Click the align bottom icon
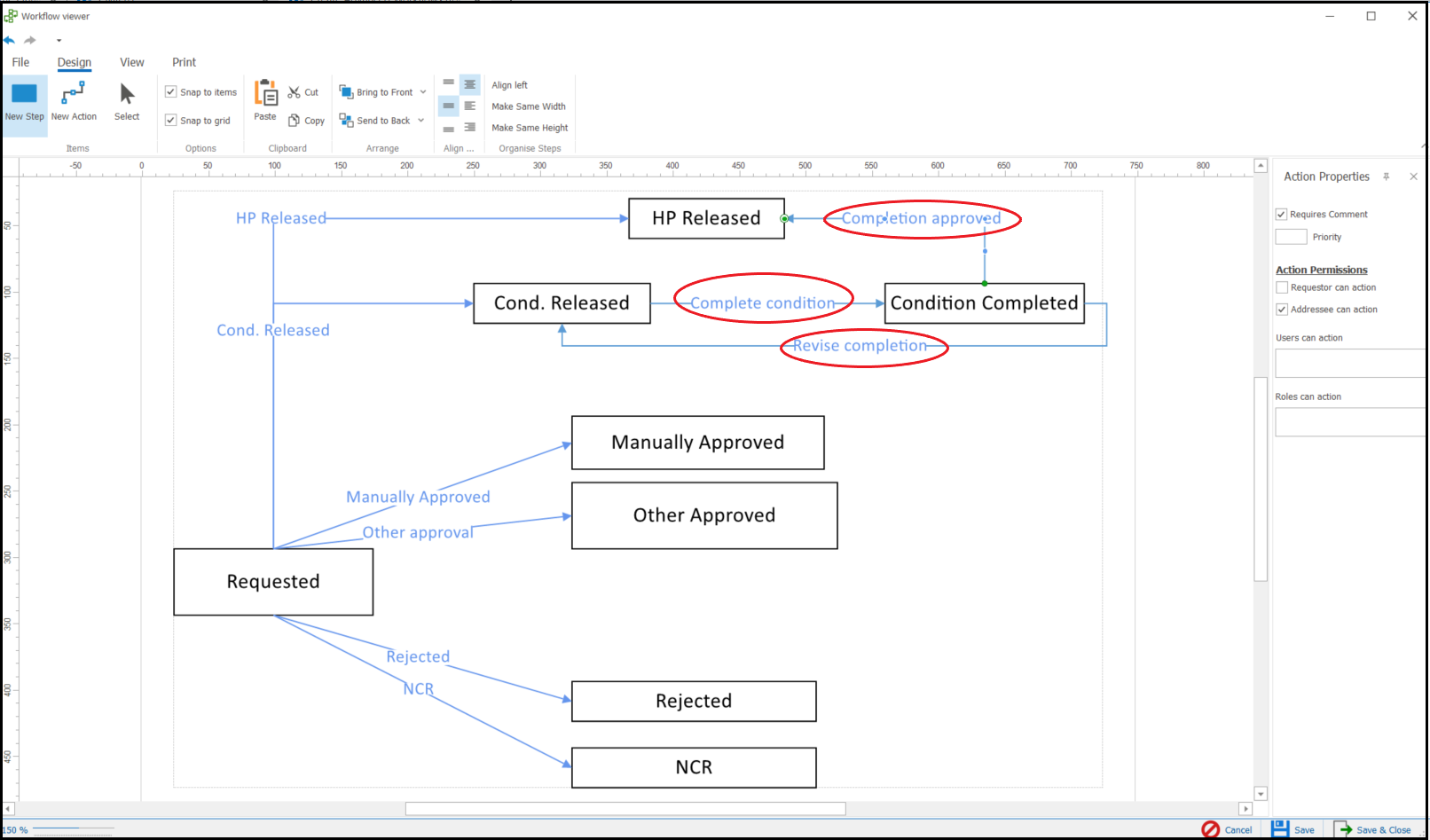Screen dimensions: 1430x840 (x=449, y=128)
